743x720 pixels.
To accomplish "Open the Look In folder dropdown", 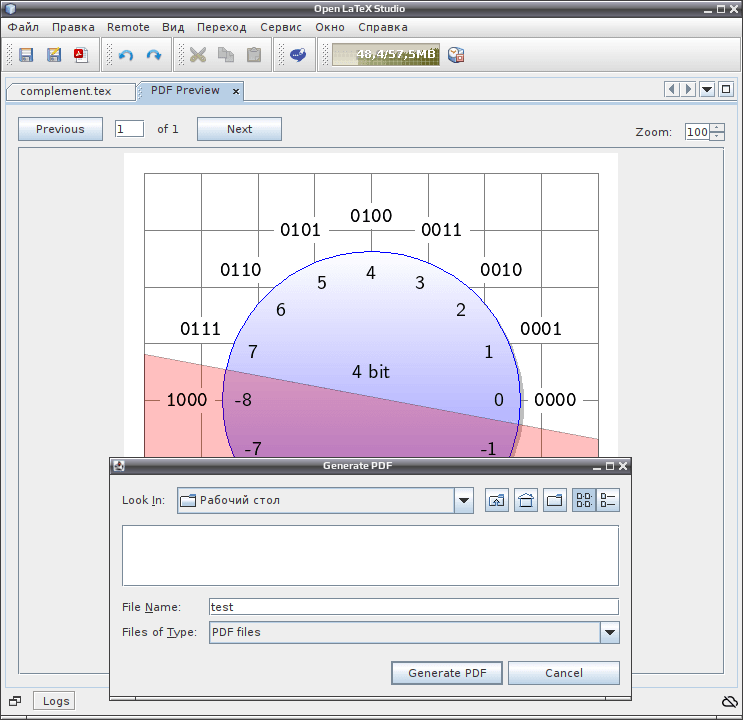I will (x=464, y=500).
